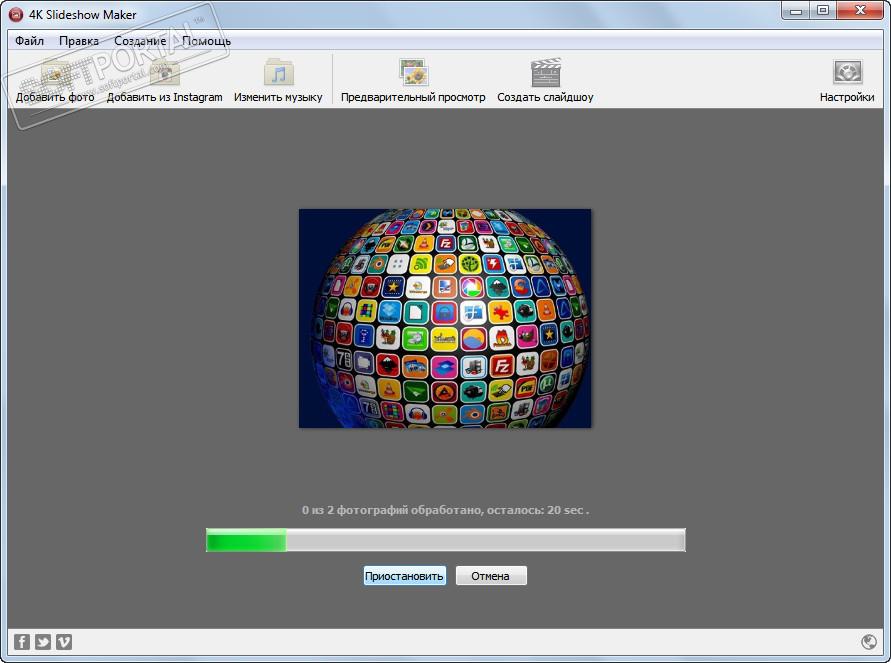
Task: Click the green processing progress bar
Action: click(446, 540)
